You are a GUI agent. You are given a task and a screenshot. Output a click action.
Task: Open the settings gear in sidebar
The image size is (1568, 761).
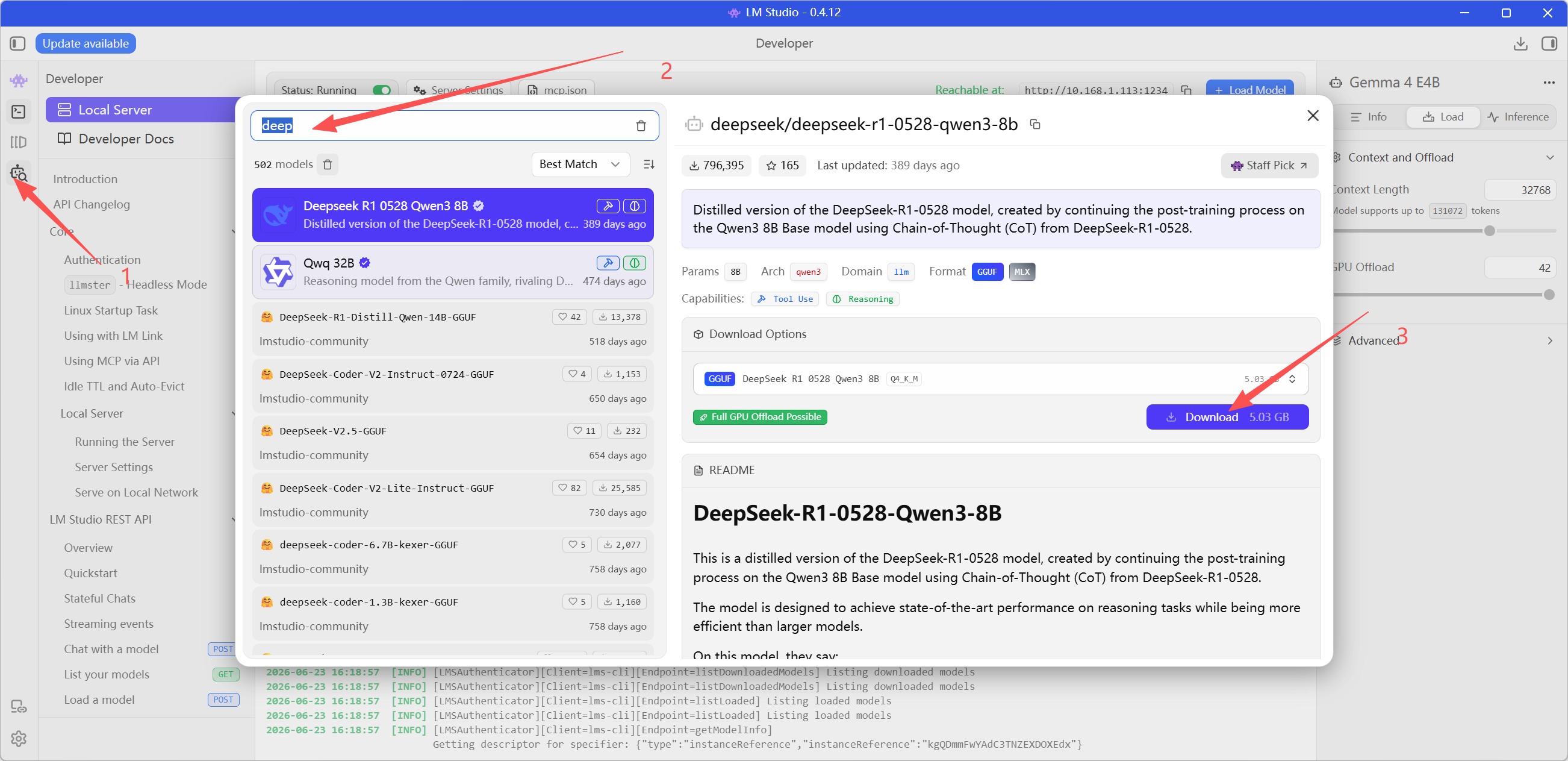18,739
